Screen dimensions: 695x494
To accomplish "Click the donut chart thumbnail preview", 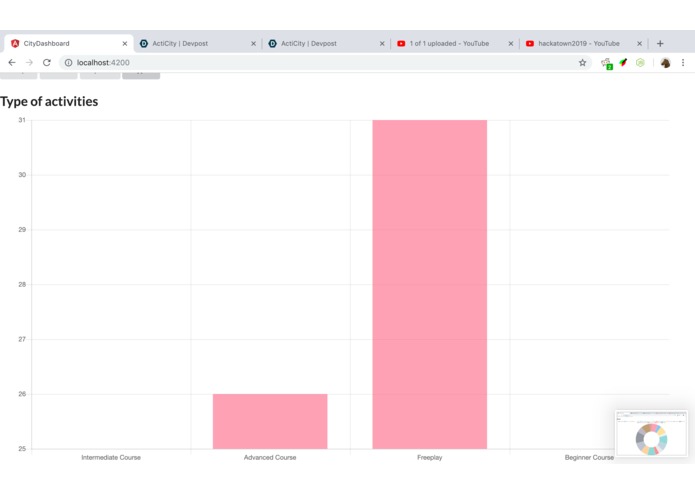I will [x=651, y=433].
